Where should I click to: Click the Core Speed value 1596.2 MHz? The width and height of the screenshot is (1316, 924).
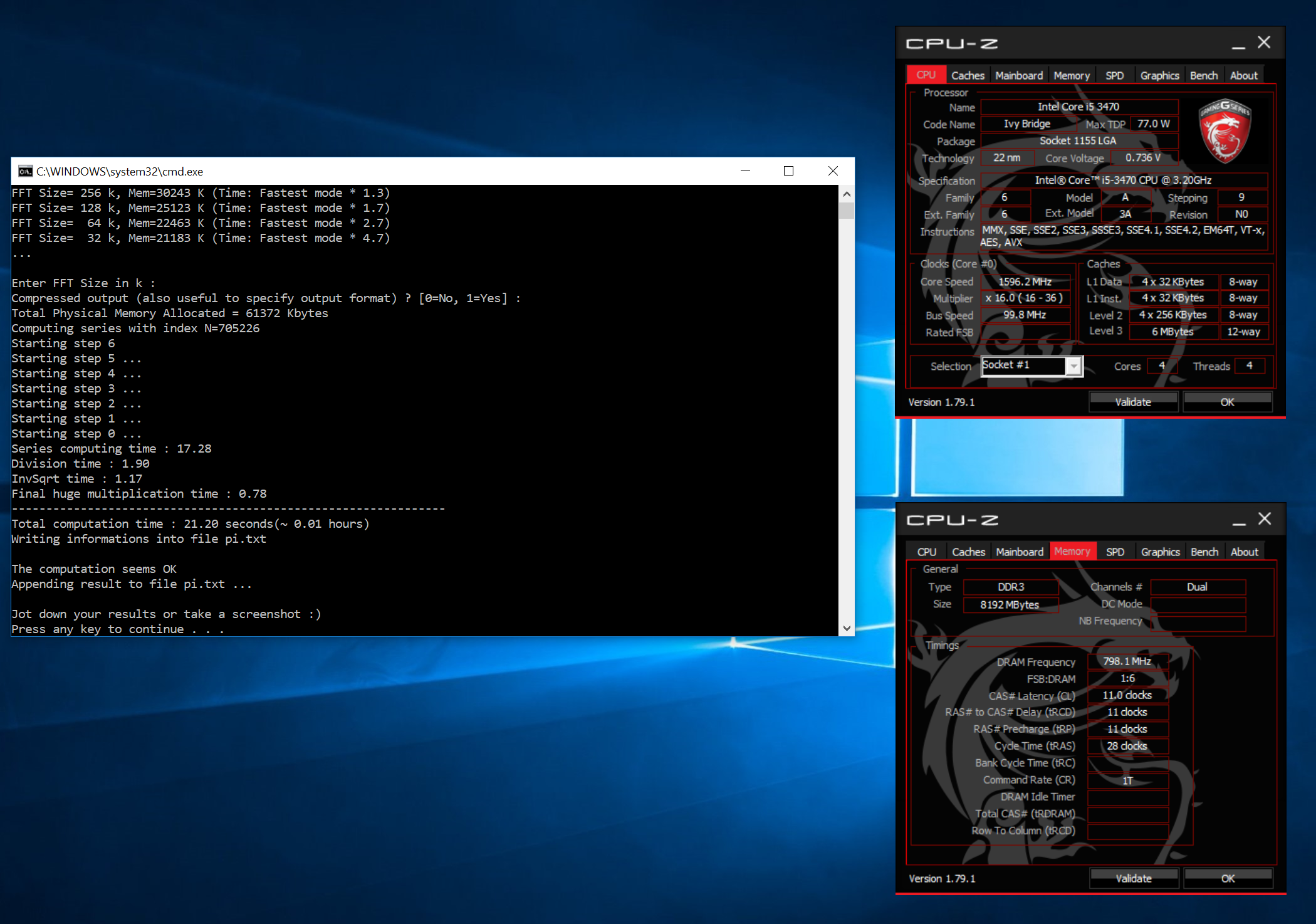click(x=1025, y=281)
